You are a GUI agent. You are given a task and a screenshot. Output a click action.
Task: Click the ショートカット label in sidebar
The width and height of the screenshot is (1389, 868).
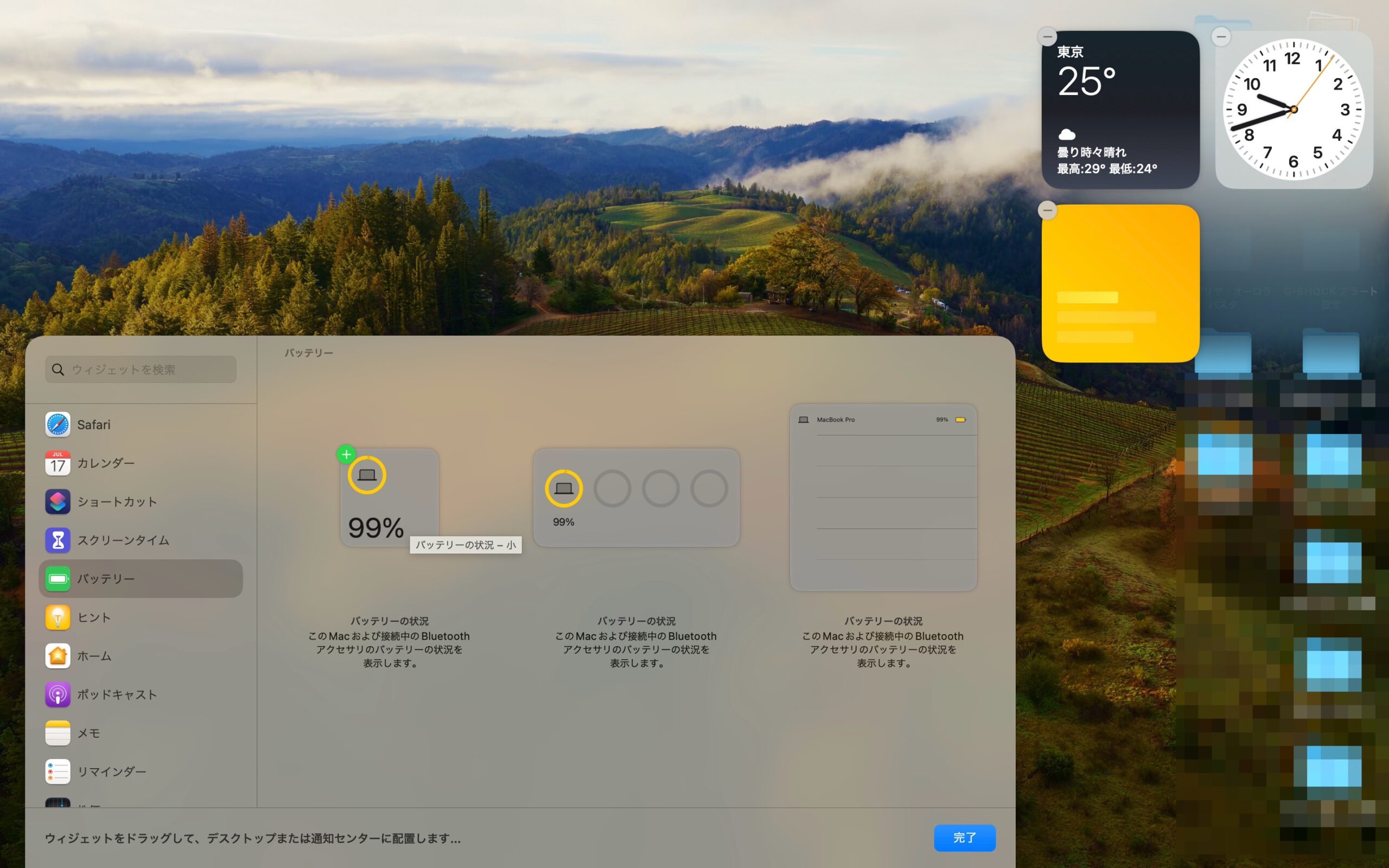click(117, 501)
